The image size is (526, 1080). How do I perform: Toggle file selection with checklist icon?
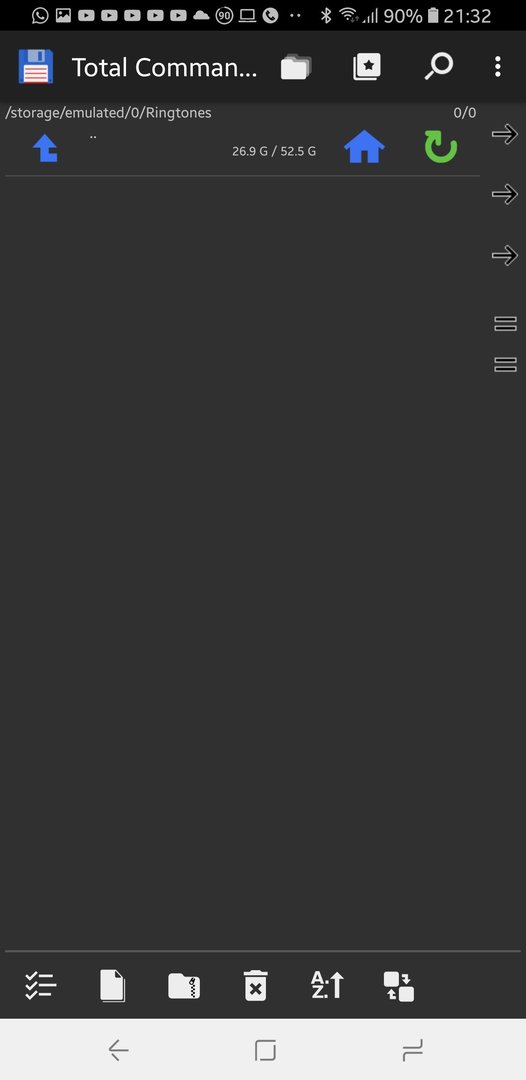click(x=41, y=986)
